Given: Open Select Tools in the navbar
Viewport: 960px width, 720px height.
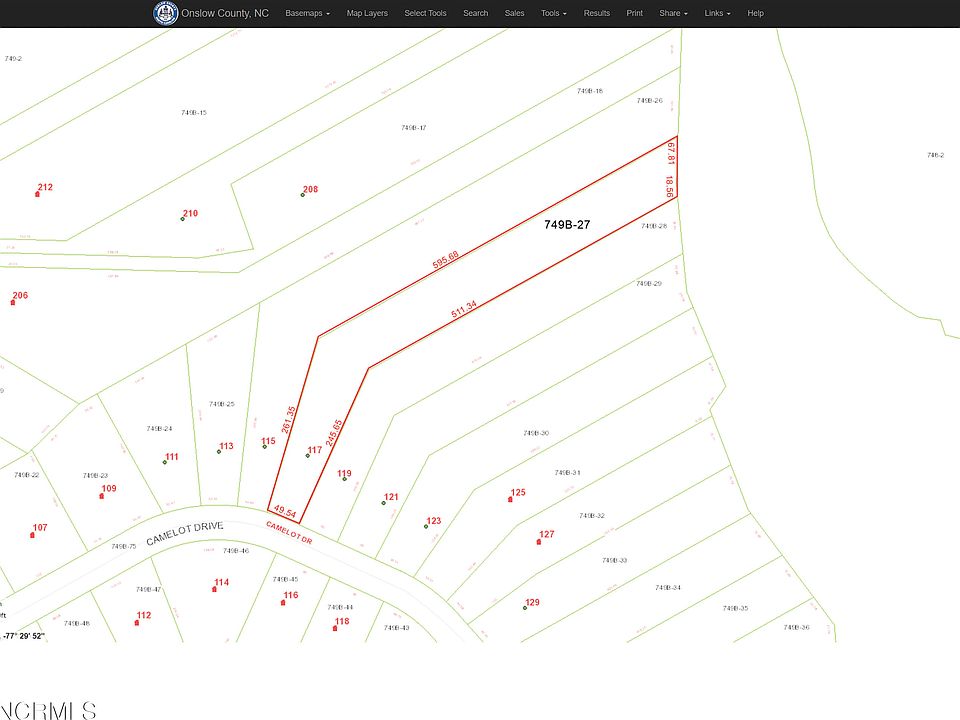Looking at the screenshot, I should click(x=426, y=13).
